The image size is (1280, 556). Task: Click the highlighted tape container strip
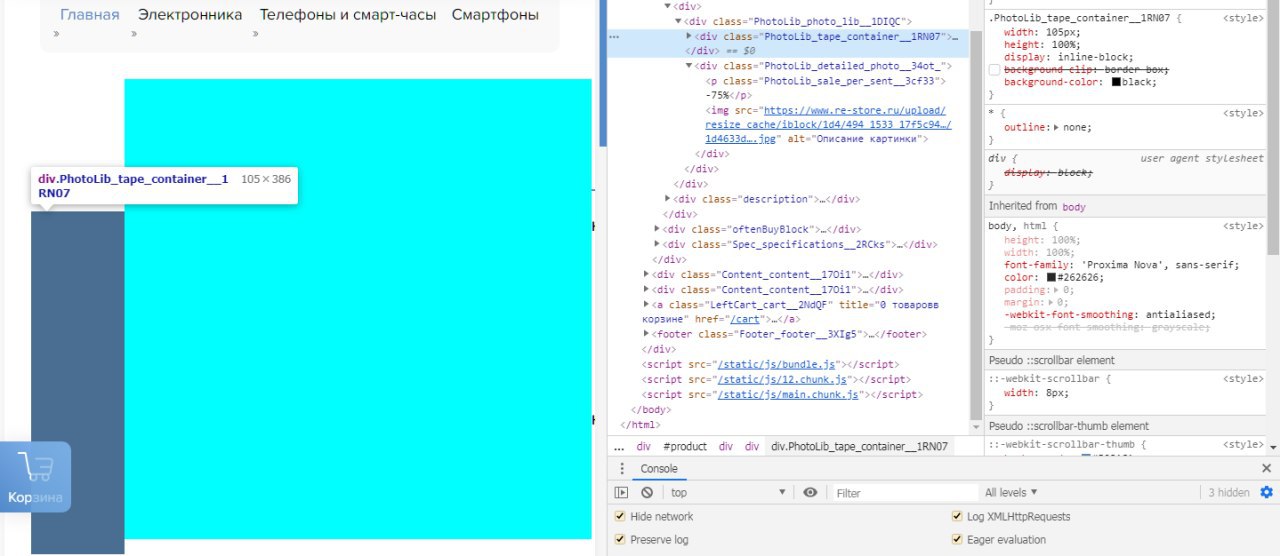[78, 382]
